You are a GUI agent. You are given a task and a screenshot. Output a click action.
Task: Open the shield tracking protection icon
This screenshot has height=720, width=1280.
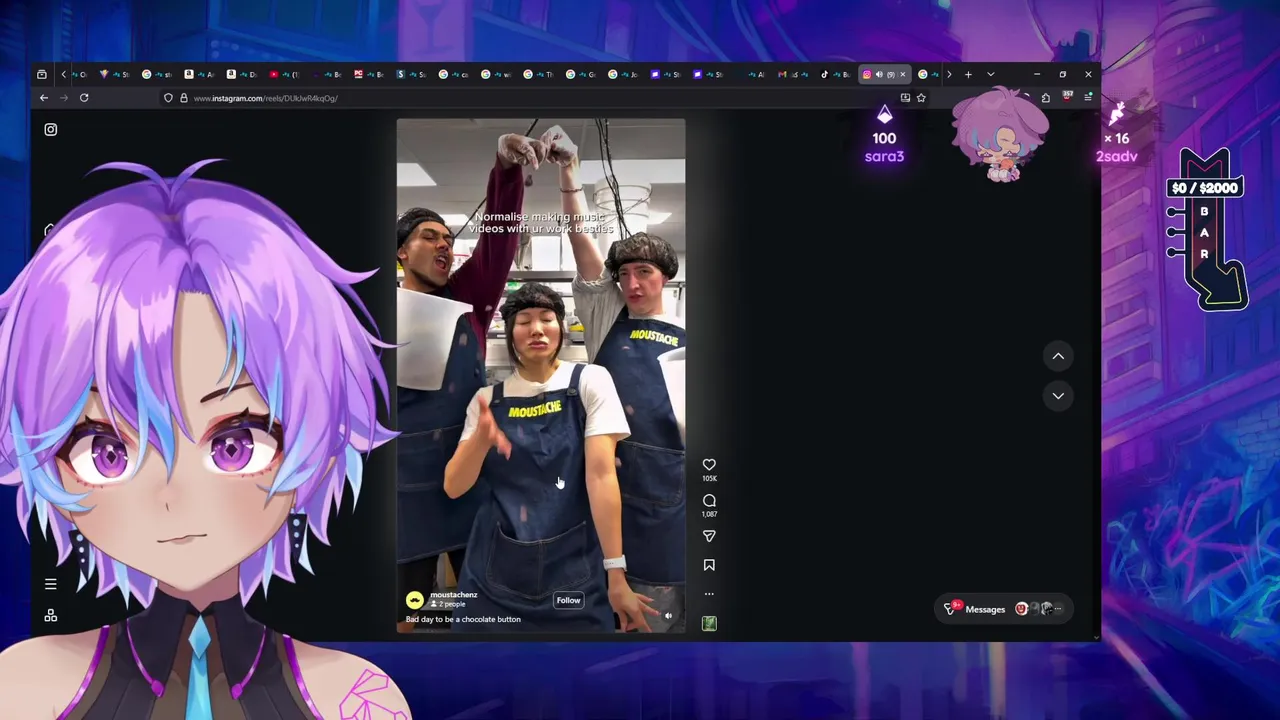click(168, 98)
